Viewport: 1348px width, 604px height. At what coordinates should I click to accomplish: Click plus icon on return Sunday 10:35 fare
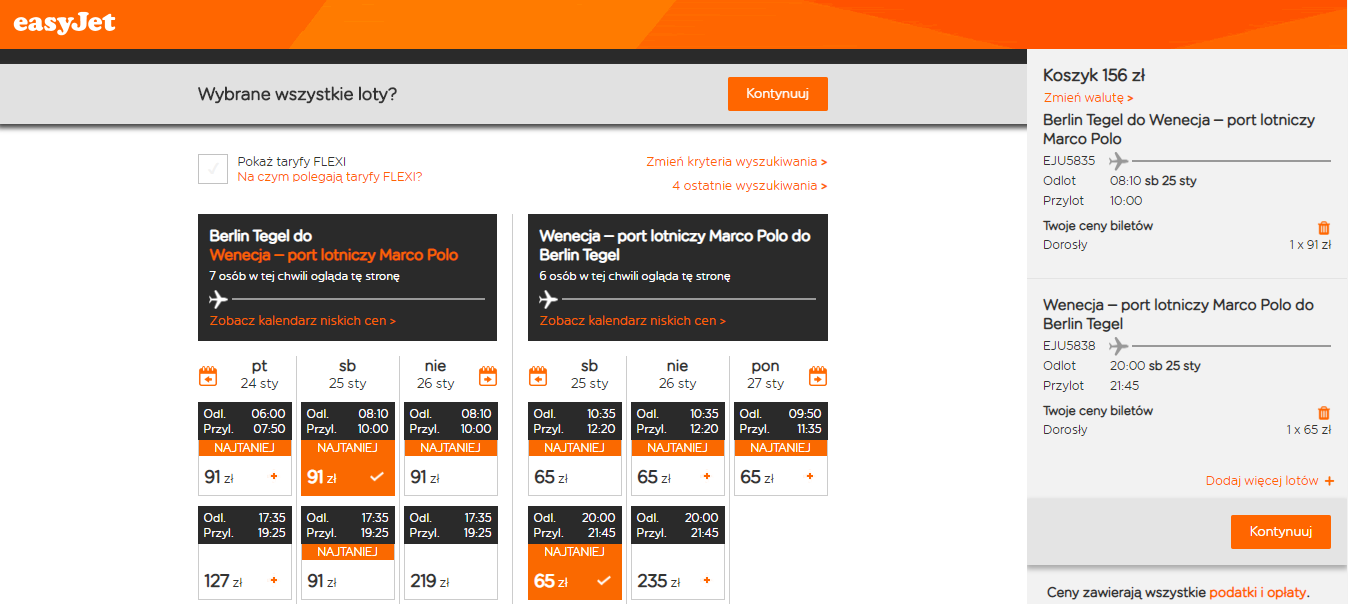click(x=707, y=477)
